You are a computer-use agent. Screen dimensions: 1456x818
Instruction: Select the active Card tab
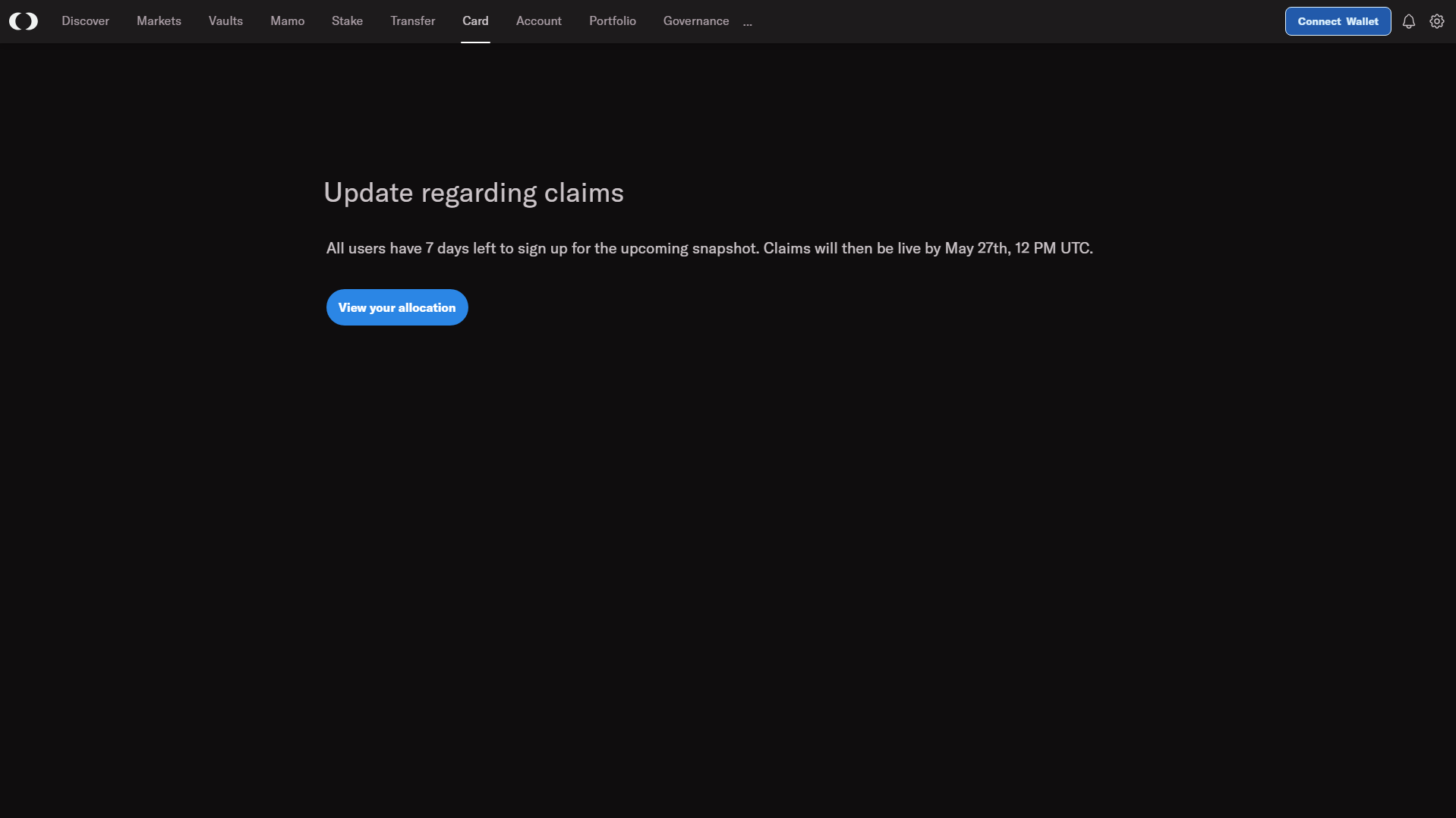point(475,21)
